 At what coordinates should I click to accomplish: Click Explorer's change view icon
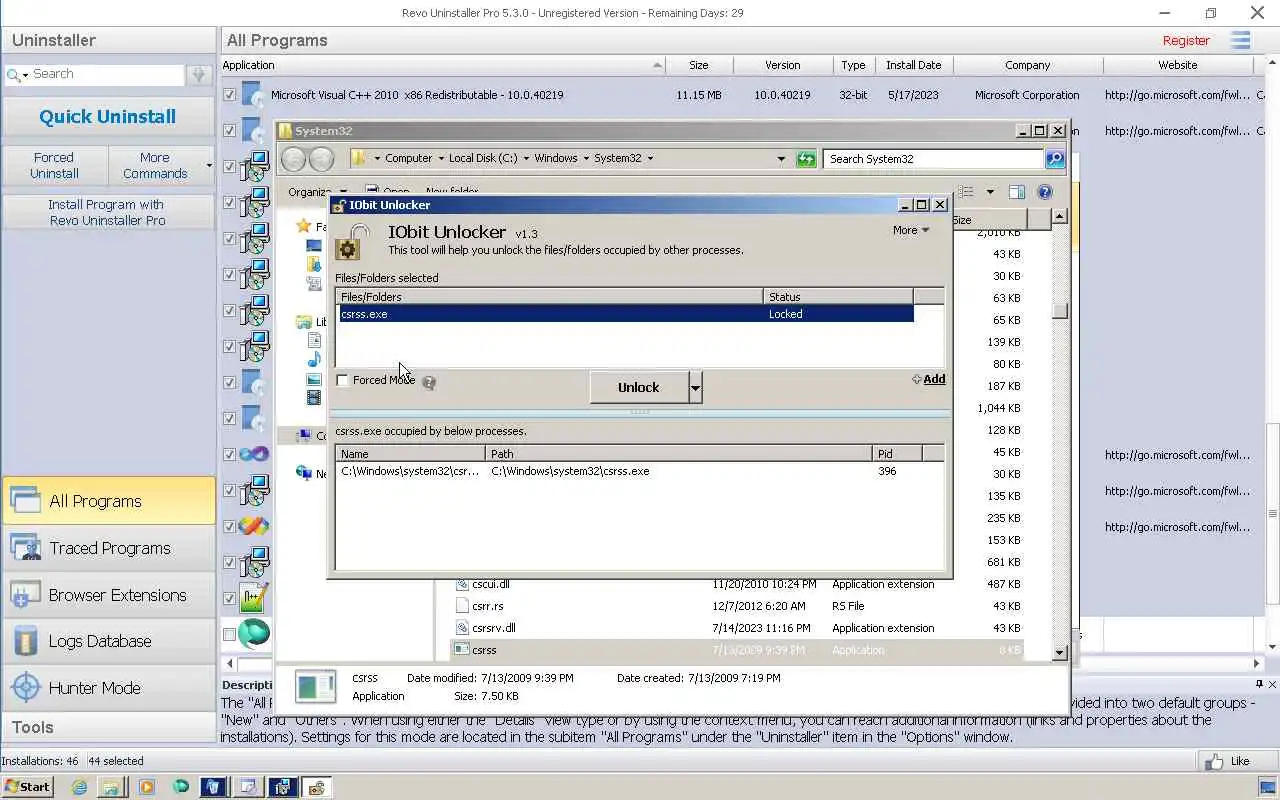coord(966,192)
